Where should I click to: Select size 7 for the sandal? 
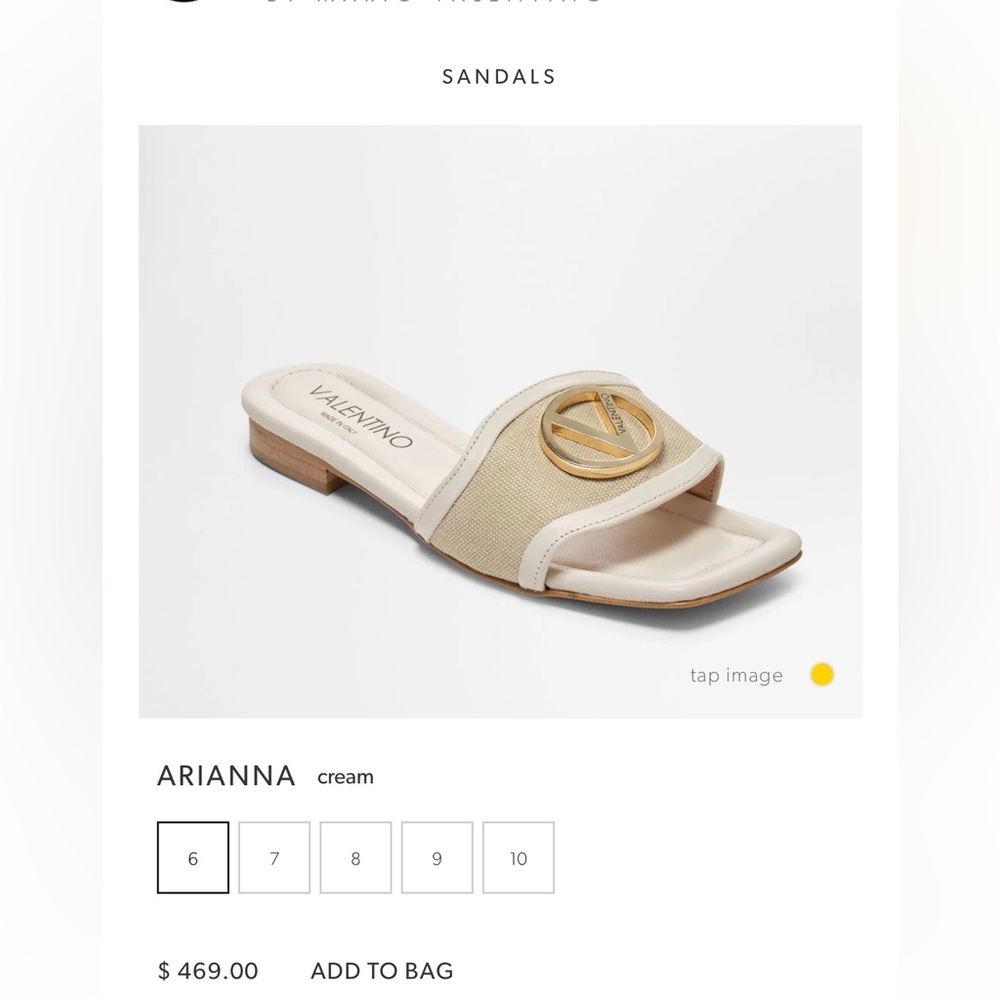[x=274, y=858]
